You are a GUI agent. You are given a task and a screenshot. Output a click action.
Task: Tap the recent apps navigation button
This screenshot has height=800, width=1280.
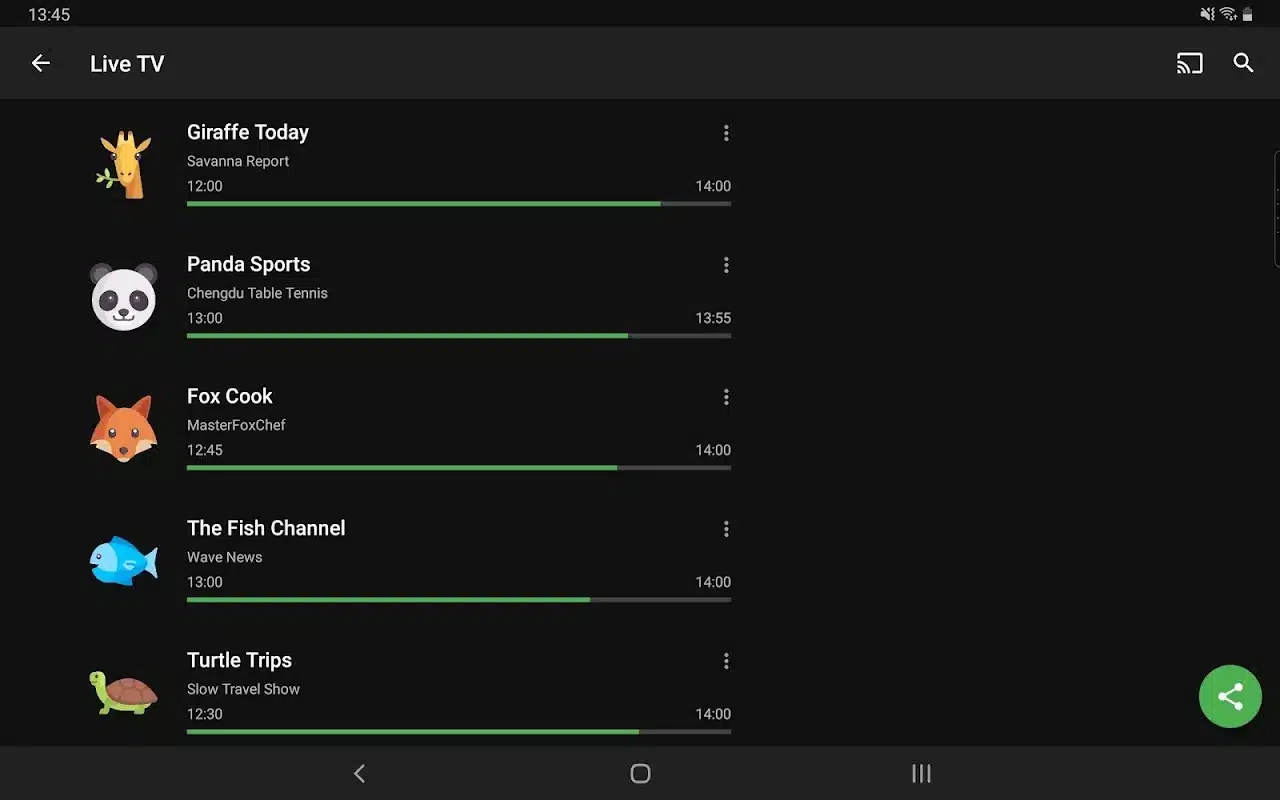[921, 773]
